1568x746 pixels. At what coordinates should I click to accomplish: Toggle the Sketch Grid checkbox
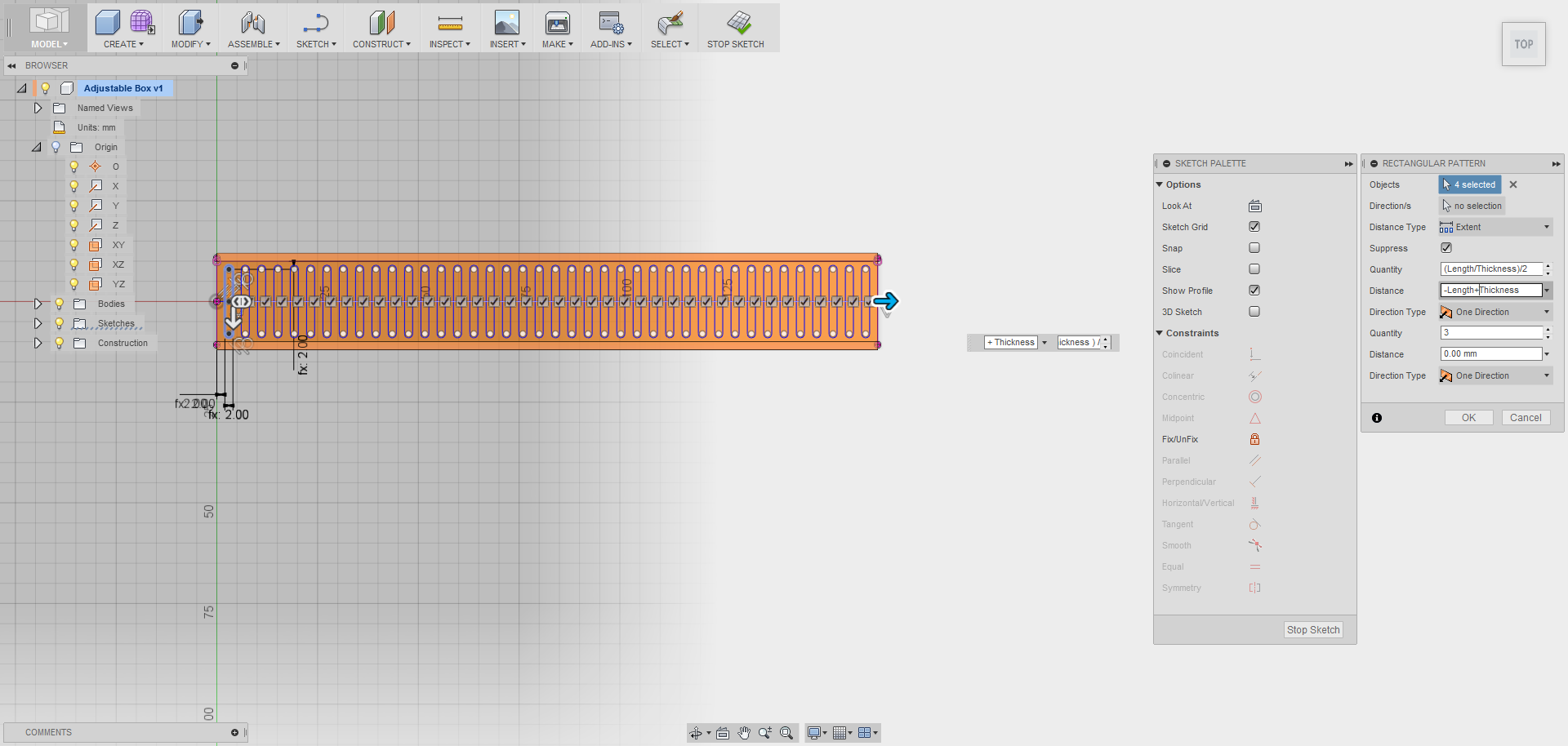pos(1254,226)
